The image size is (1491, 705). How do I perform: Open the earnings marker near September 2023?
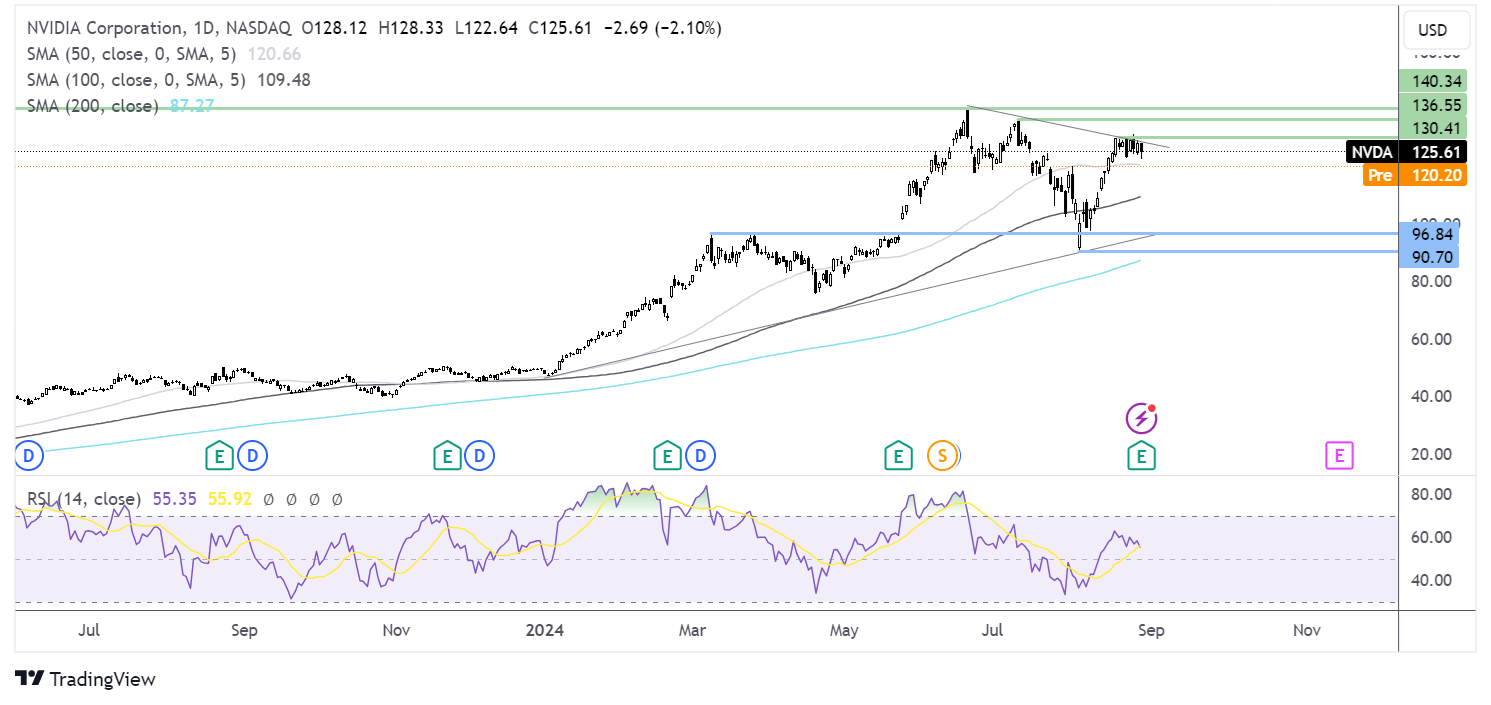219,457
